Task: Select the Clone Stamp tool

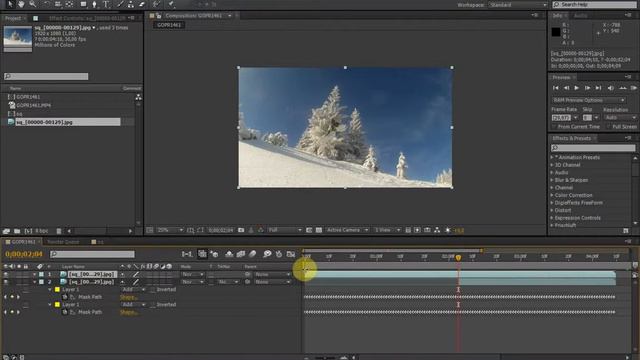Action: coord(131,4)
